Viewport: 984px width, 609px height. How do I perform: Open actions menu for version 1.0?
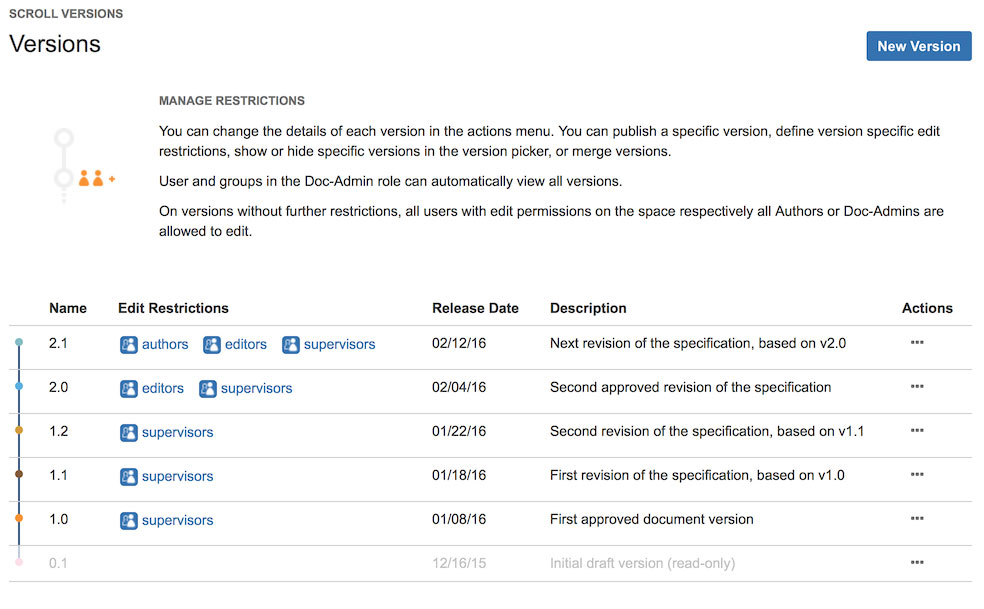[917, 519]
